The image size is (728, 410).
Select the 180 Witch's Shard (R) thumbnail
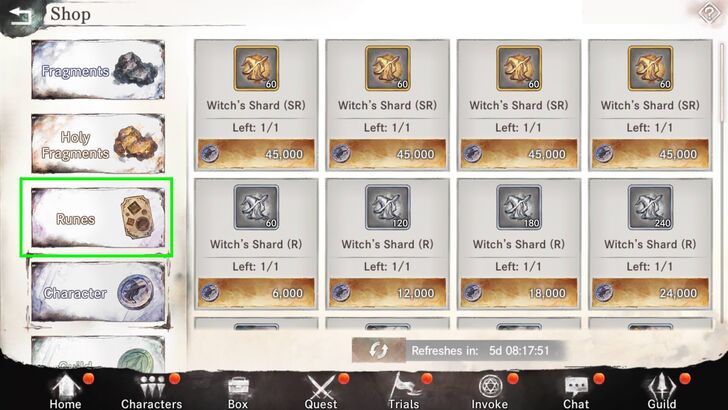[x=519, y=207]
